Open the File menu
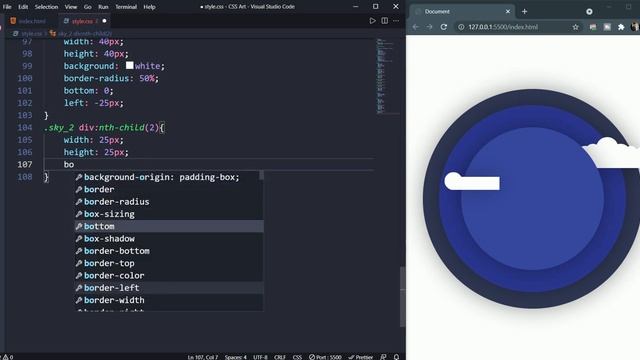The width and height of the screenshot is (640, 360). pyautogui.click(x=7, y=7)
